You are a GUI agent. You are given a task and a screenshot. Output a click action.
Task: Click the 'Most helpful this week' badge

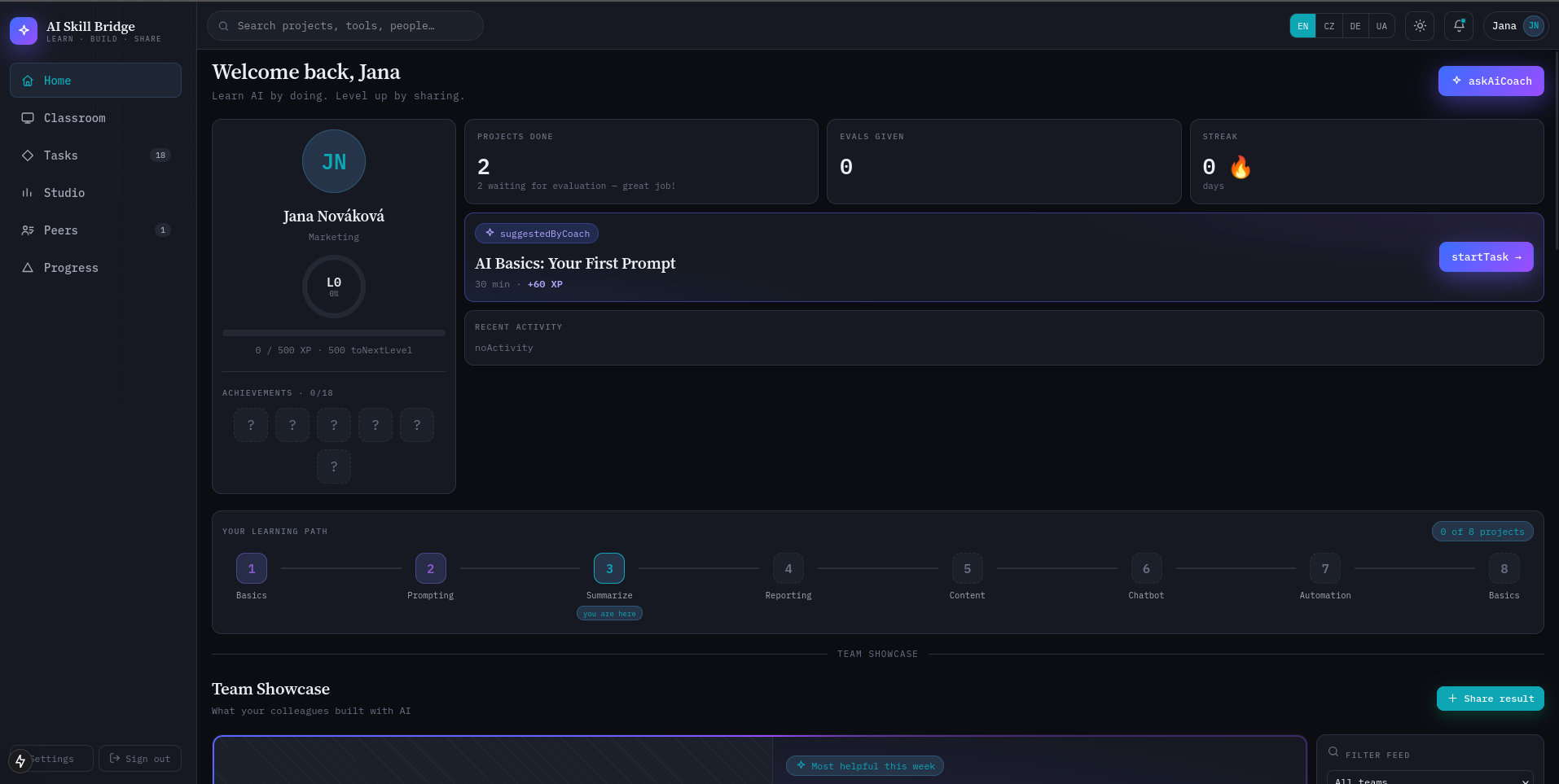tap(865, 766)
